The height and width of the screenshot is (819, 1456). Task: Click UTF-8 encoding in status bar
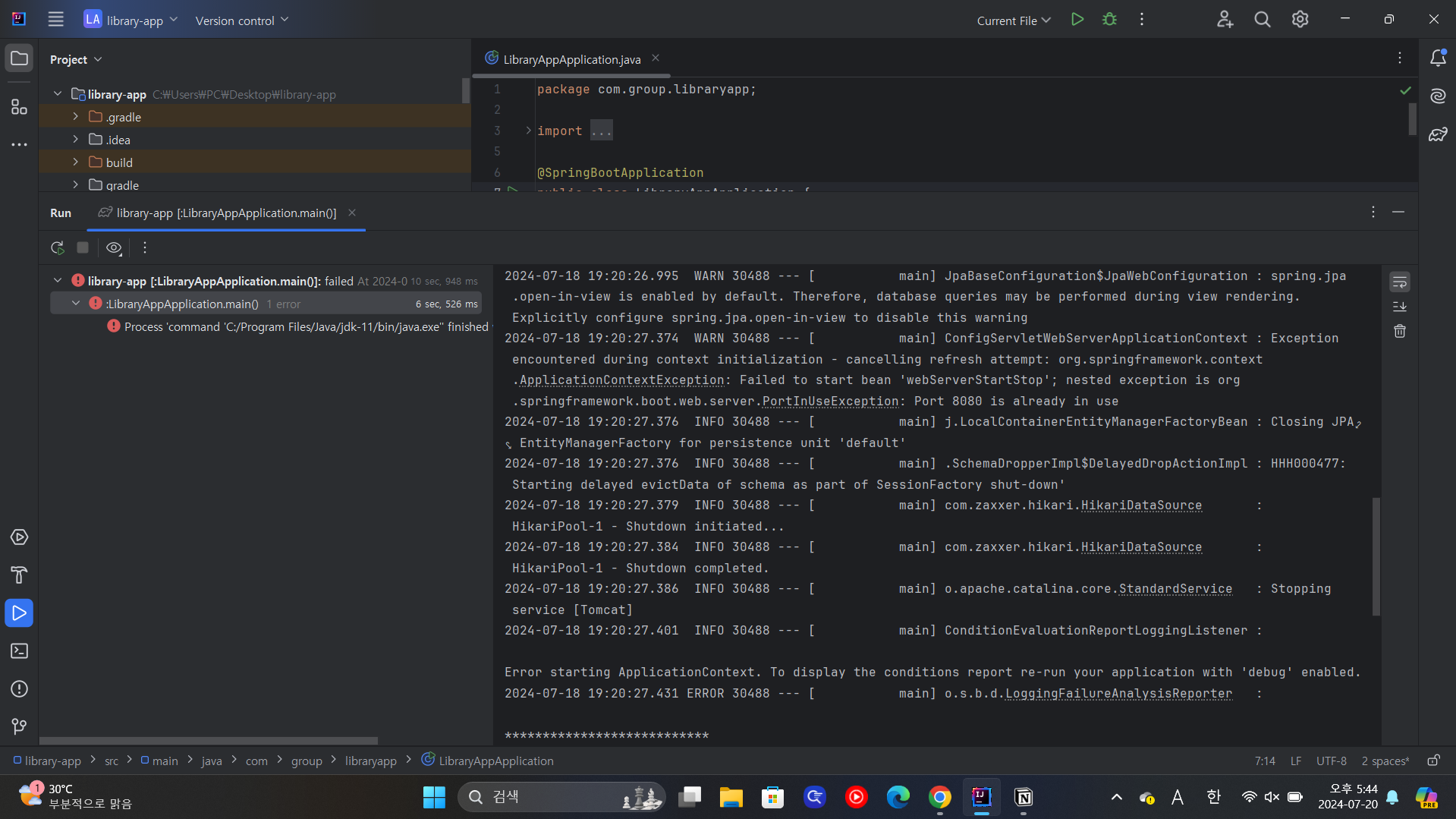pos(1331,761)
